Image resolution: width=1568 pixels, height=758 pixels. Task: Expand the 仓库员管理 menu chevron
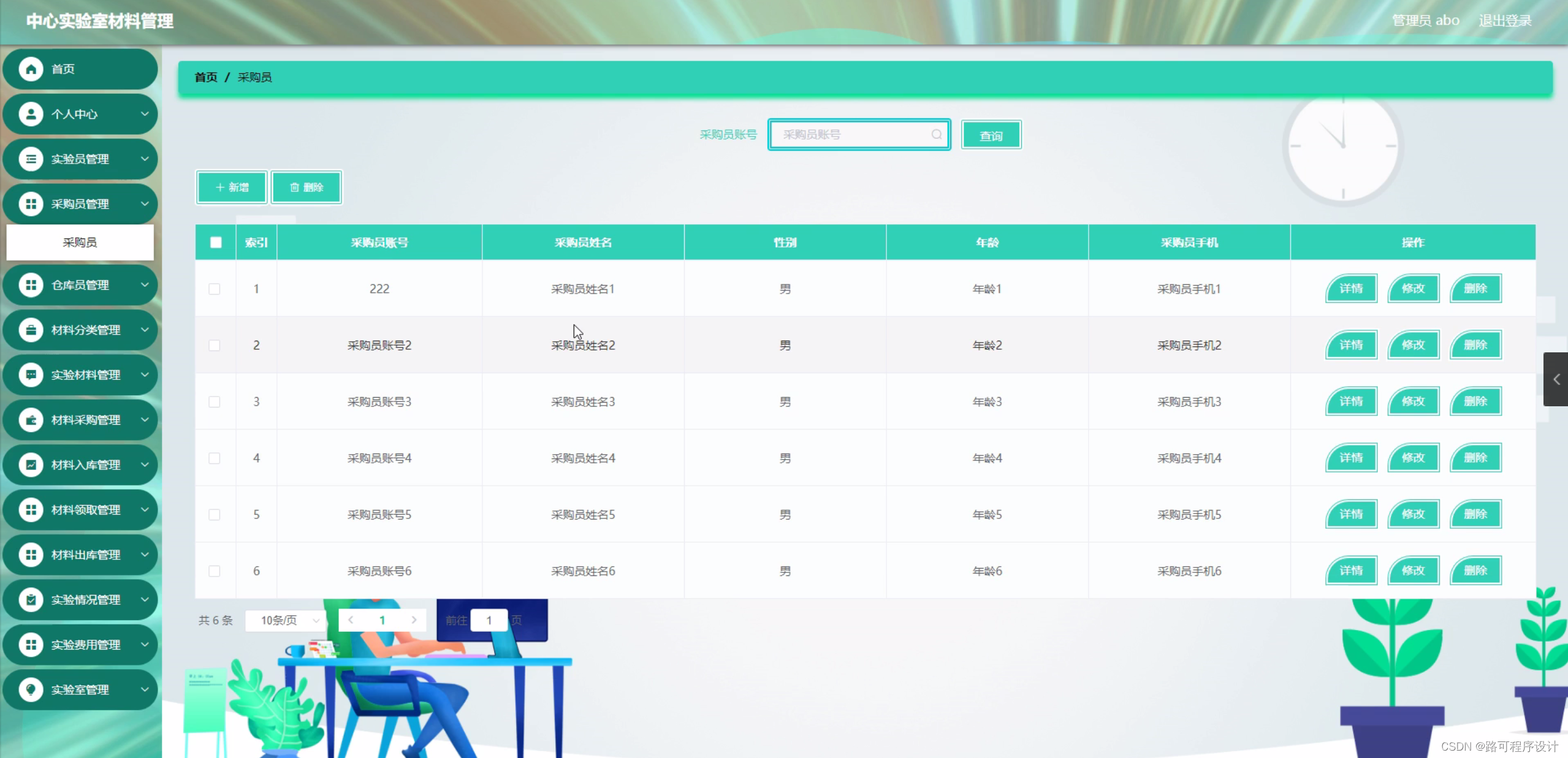point(145,285)
